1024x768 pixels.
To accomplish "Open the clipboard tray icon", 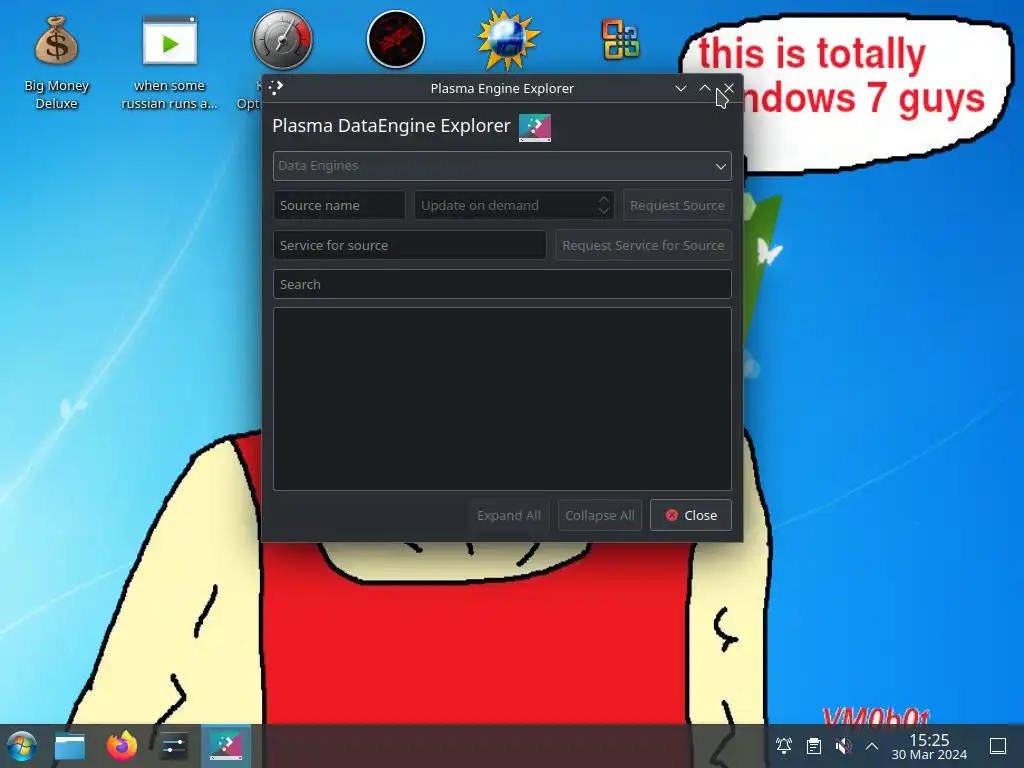I will click(814, 746).
